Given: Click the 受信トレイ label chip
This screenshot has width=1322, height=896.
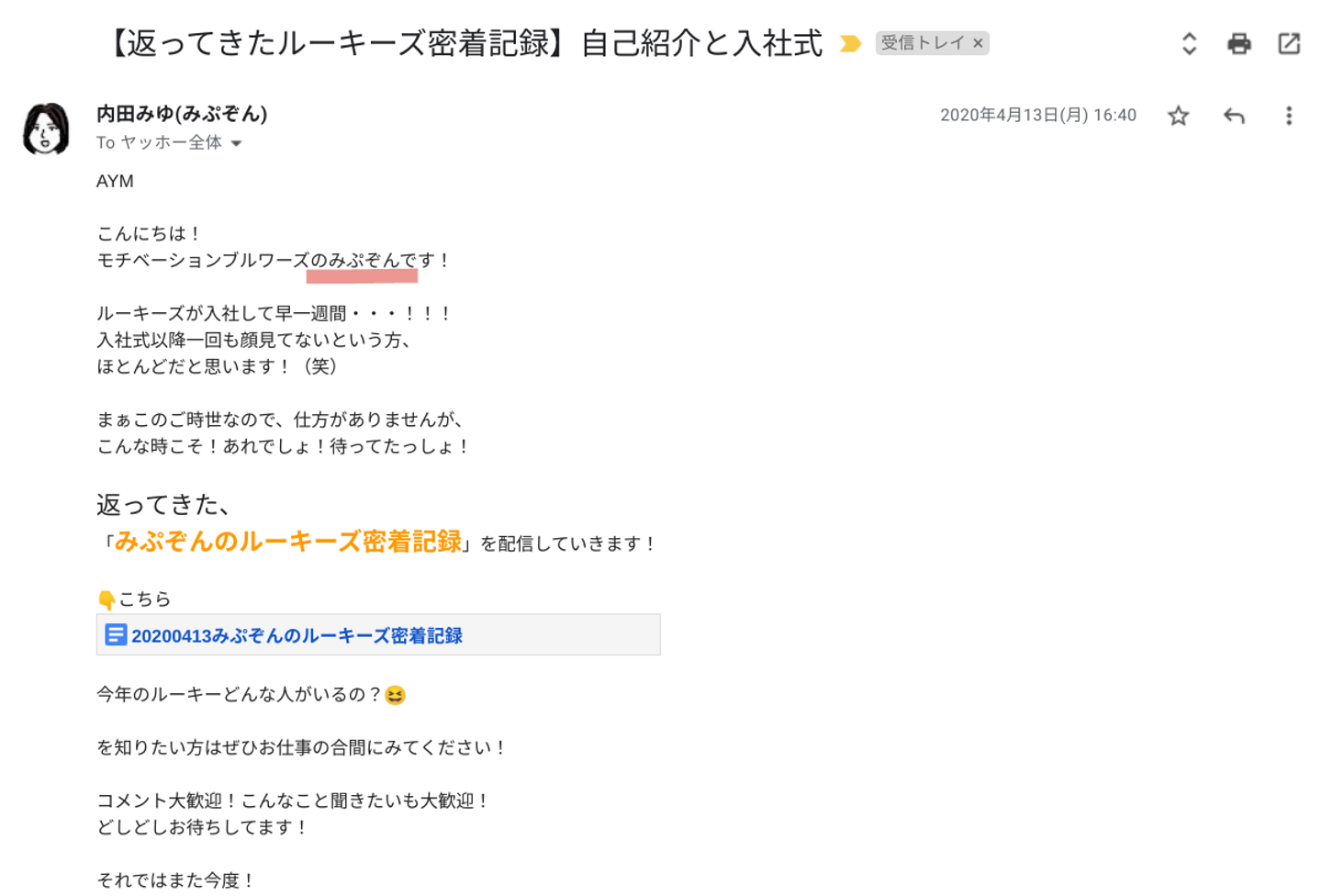Looking at the screenshot, I should click(x=922, y=43).
